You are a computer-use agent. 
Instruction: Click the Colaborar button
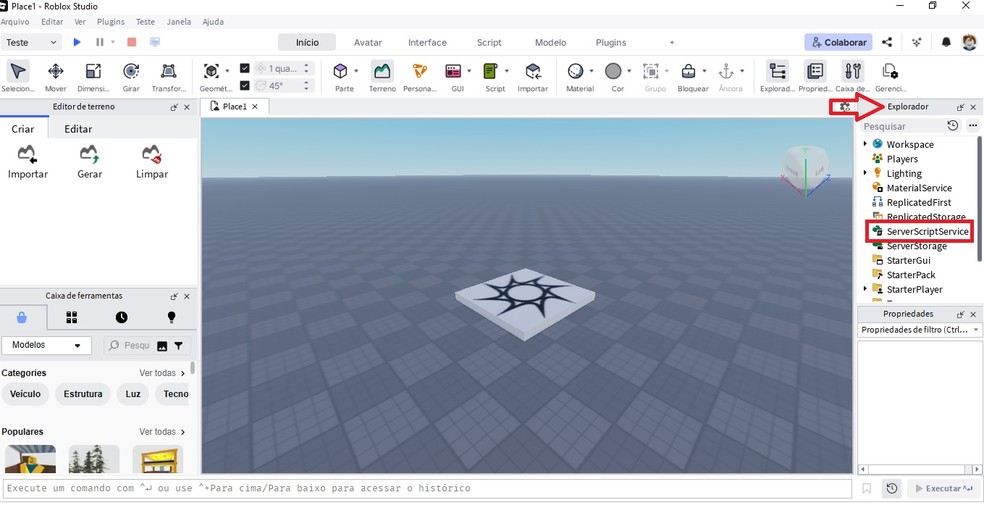(838, 43)
